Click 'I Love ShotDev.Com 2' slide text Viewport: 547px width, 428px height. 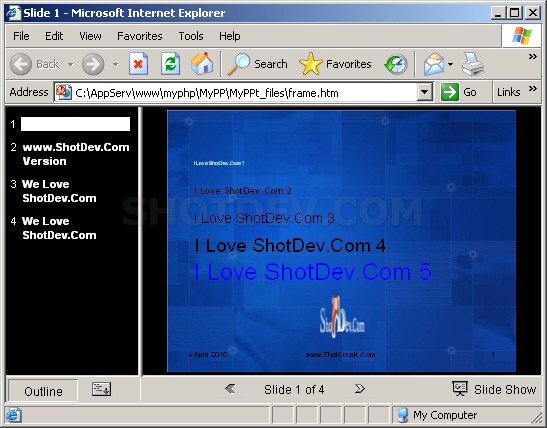pos(242,190)
